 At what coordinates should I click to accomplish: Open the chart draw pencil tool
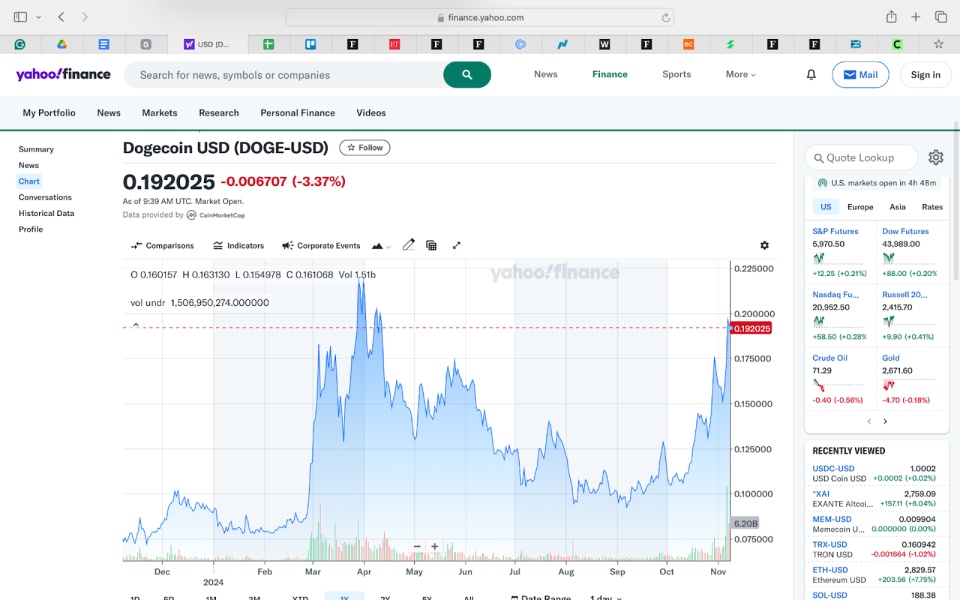click(408, 245)
